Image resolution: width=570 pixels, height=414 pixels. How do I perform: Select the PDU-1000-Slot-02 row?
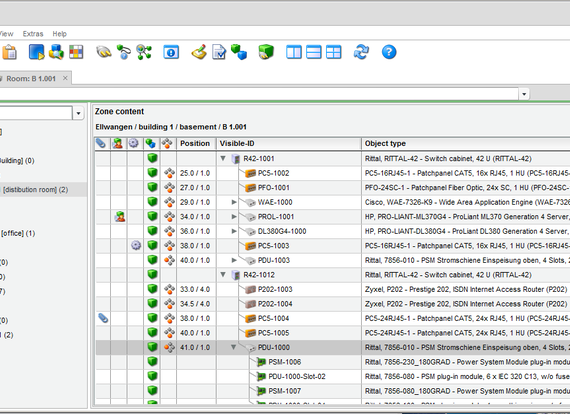click(x=333, y=377)
